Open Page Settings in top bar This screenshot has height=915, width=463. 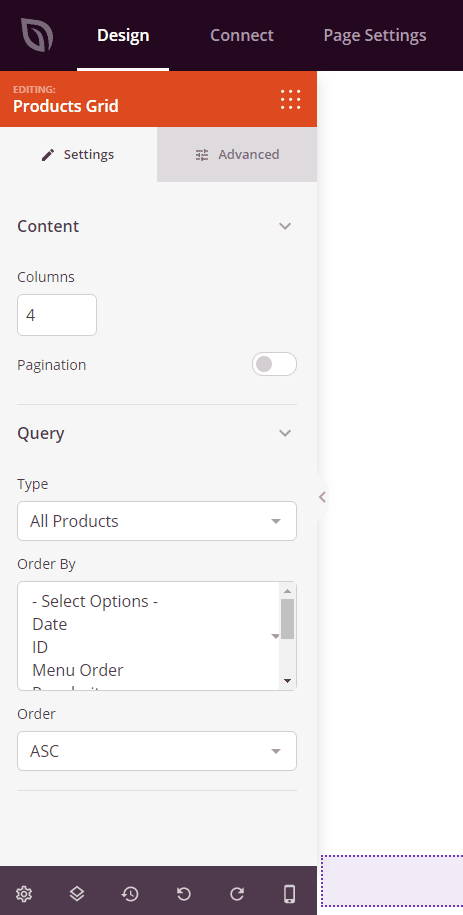pyautogui.click(x=375, y=35)
